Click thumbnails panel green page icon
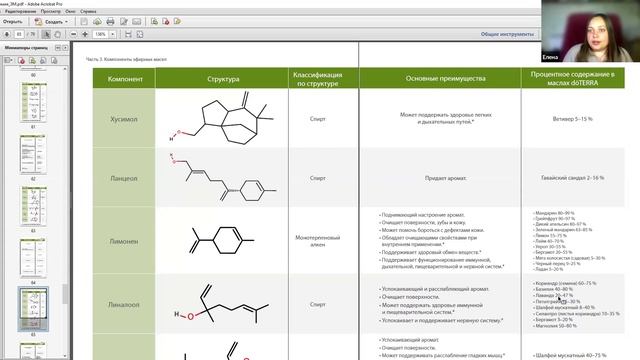The width and height of the screenshot is (640, 360). 32,60
